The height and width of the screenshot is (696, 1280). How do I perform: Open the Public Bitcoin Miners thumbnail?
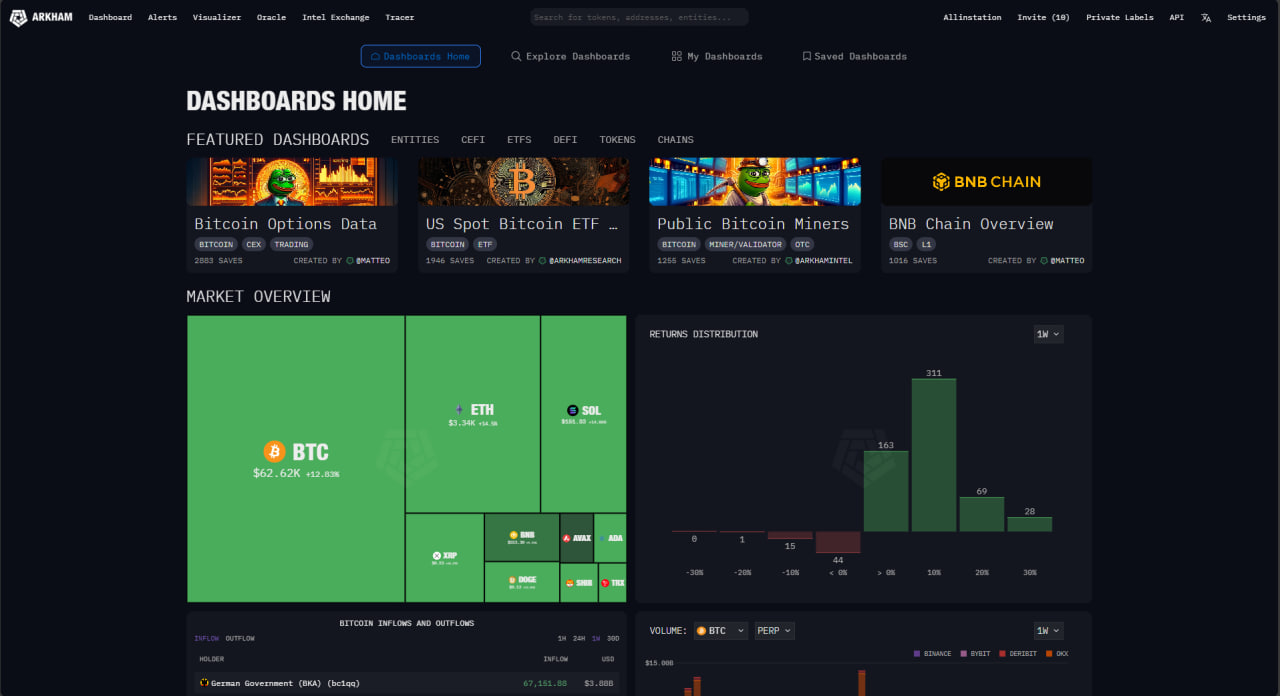coord(755,181)
